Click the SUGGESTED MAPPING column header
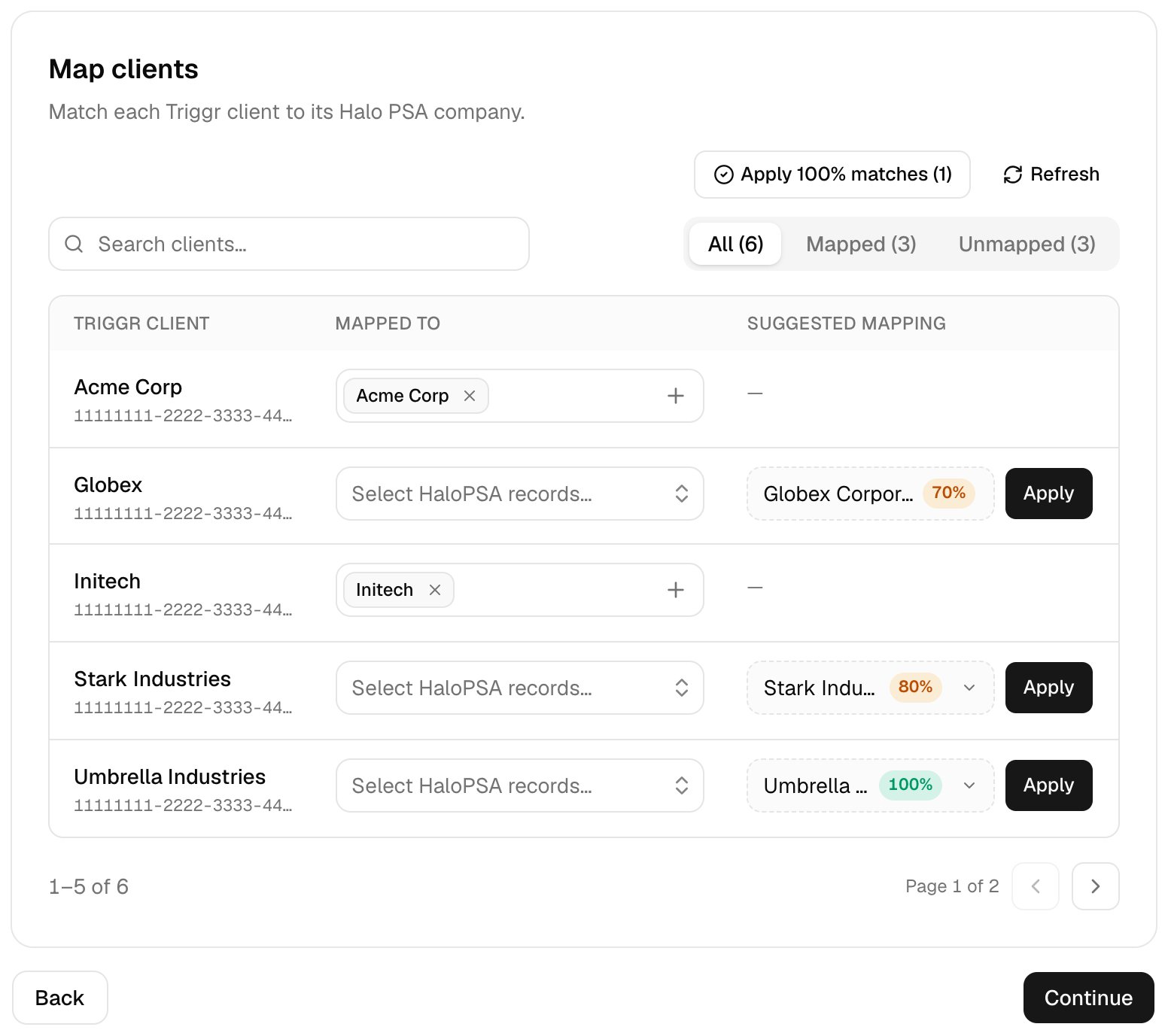Image resolution: width=1168 pixels, height=1036 pixels. pos(846,324)
